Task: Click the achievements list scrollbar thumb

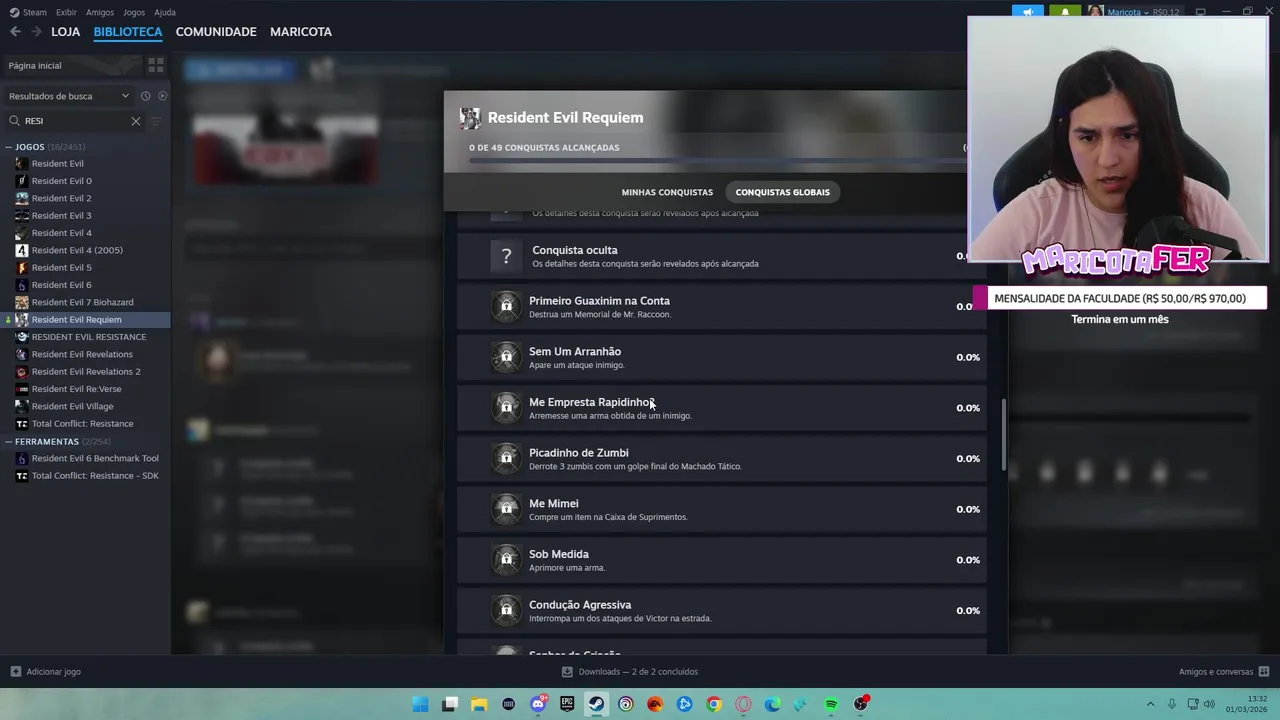Action: pos(1004,436)
